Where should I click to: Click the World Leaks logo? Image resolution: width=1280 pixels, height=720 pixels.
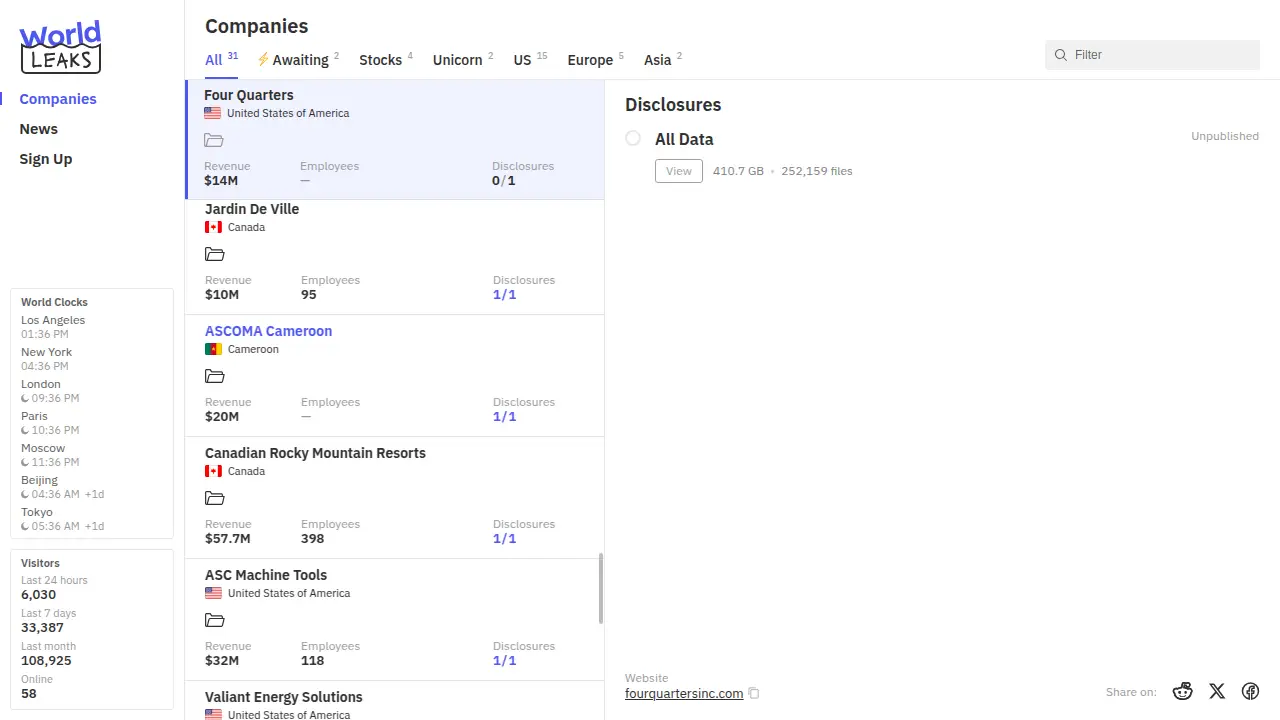(60, 47)
